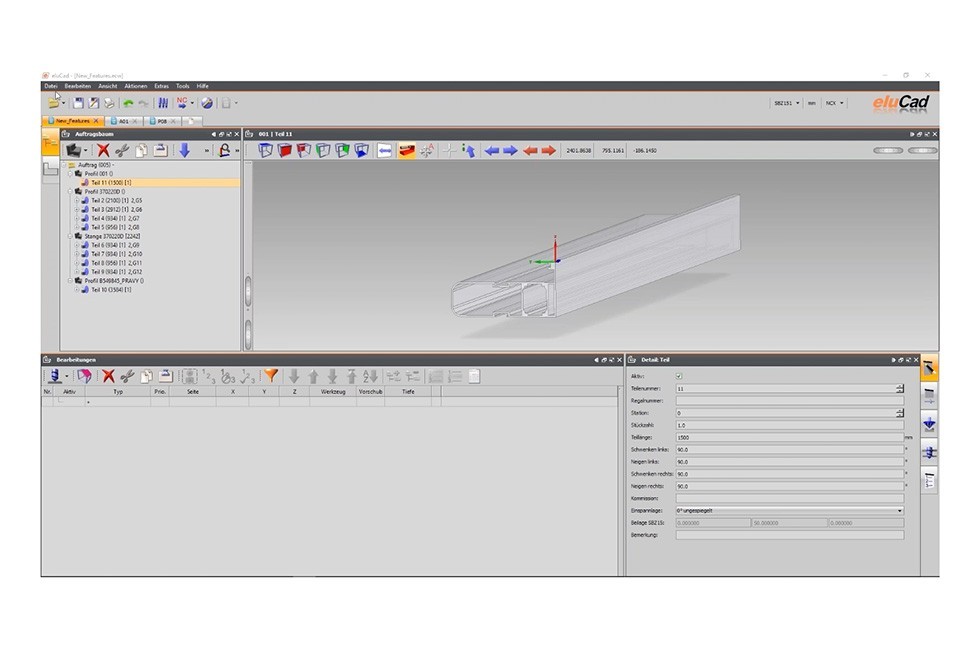Select Teil 3 (2912) in the tree
The width and height of the screenshot is (980, 653).
pyautogui.click(x=116, y=210)
